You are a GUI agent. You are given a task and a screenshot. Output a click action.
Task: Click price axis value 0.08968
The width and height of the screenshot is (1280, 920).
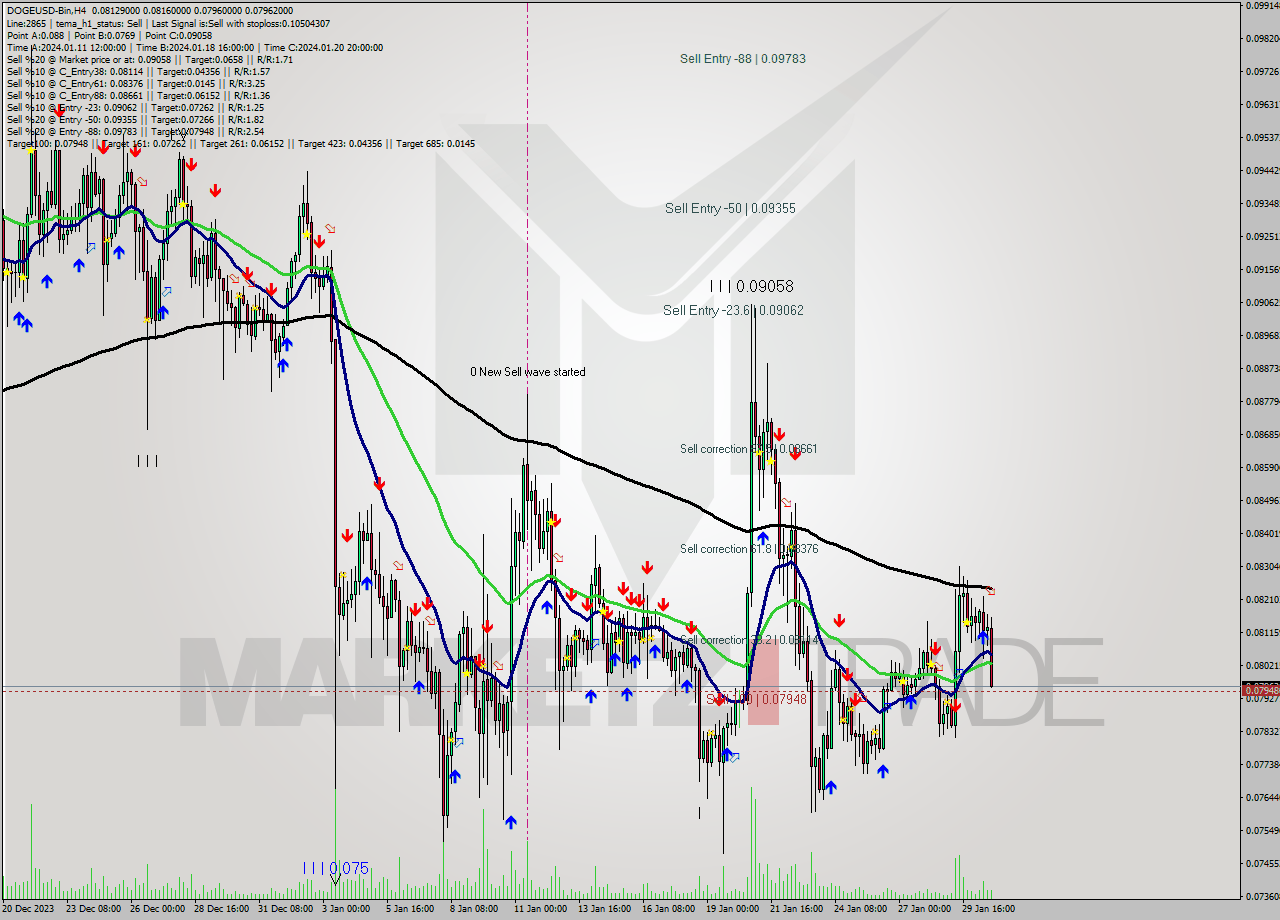[1261, 335]
